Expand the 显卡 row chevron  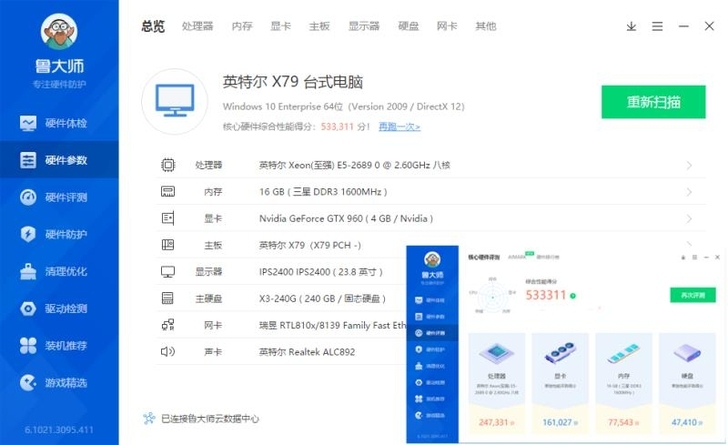pyautogui.click(x=689, y=218)
